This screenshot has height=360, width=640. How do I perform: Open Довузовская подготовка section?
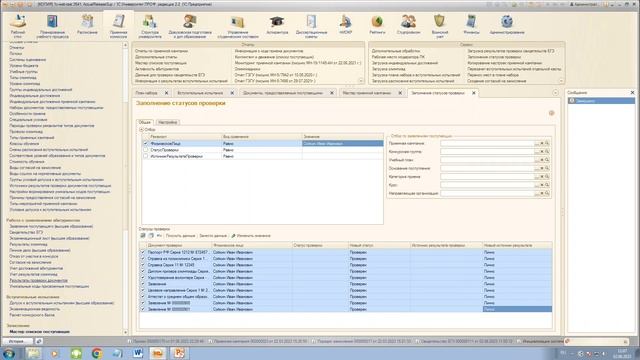[x=190, y=26]
